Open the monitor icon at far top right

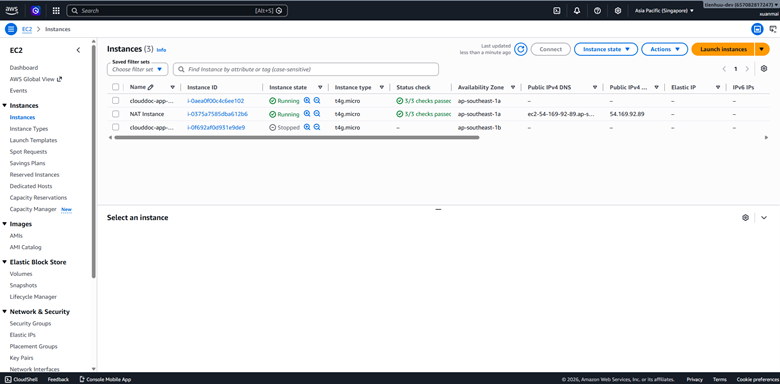(x=773, y=29)
